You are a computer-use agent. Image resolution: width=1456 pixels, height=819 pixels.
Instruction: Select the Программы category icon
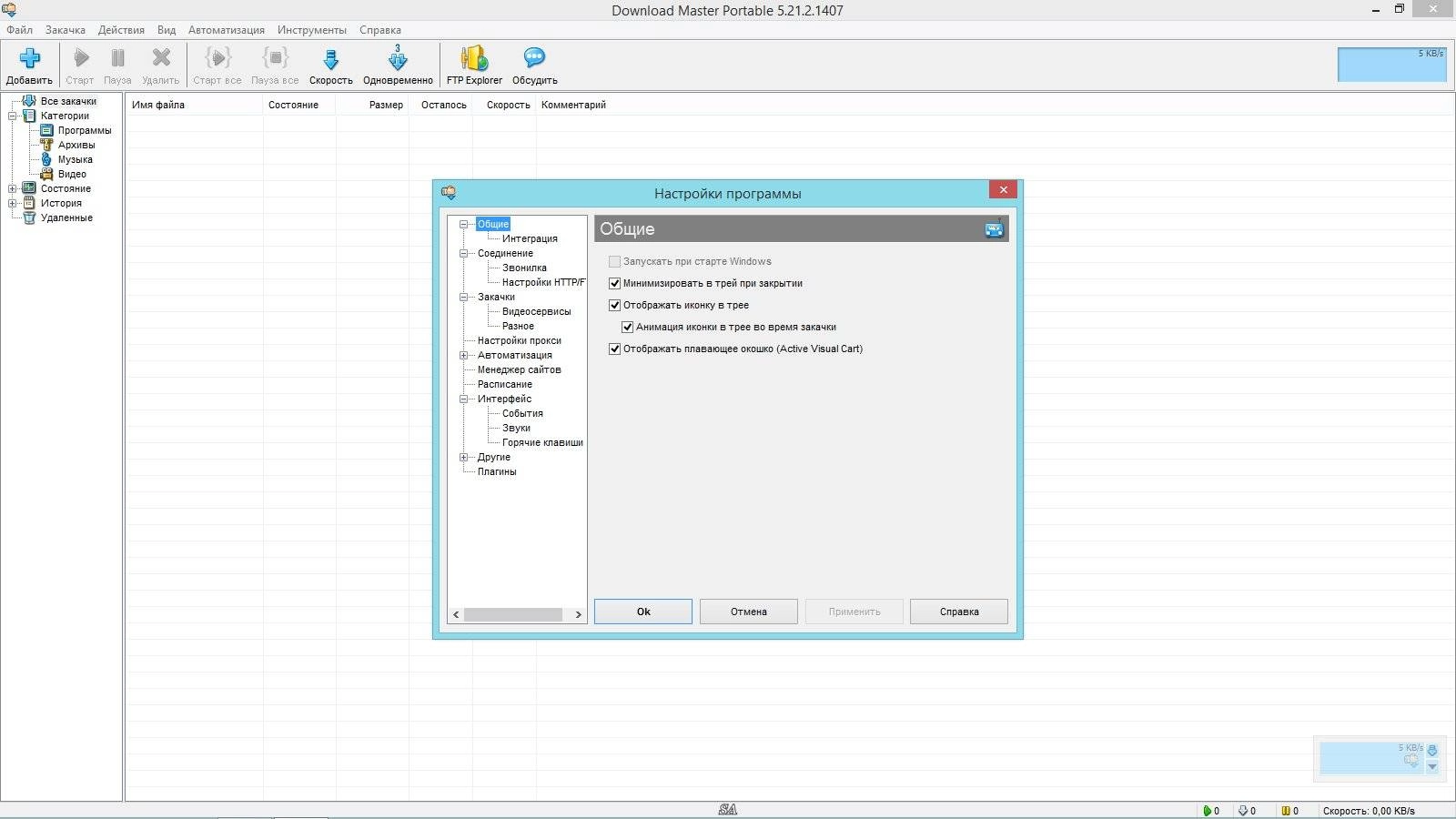(47, 130)
